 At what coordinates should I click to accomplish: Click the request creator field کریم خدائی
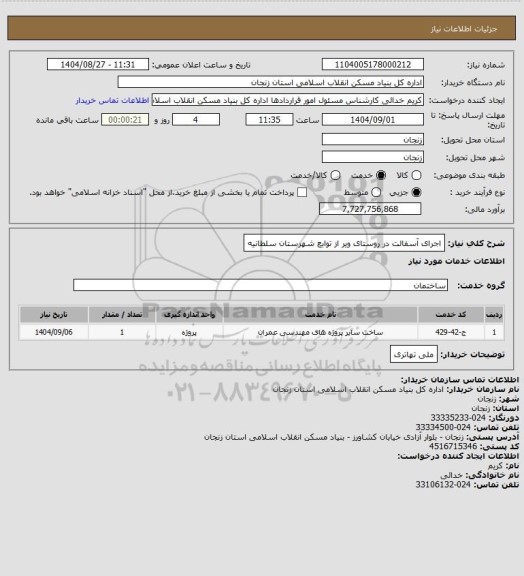[x=288, y=100]
